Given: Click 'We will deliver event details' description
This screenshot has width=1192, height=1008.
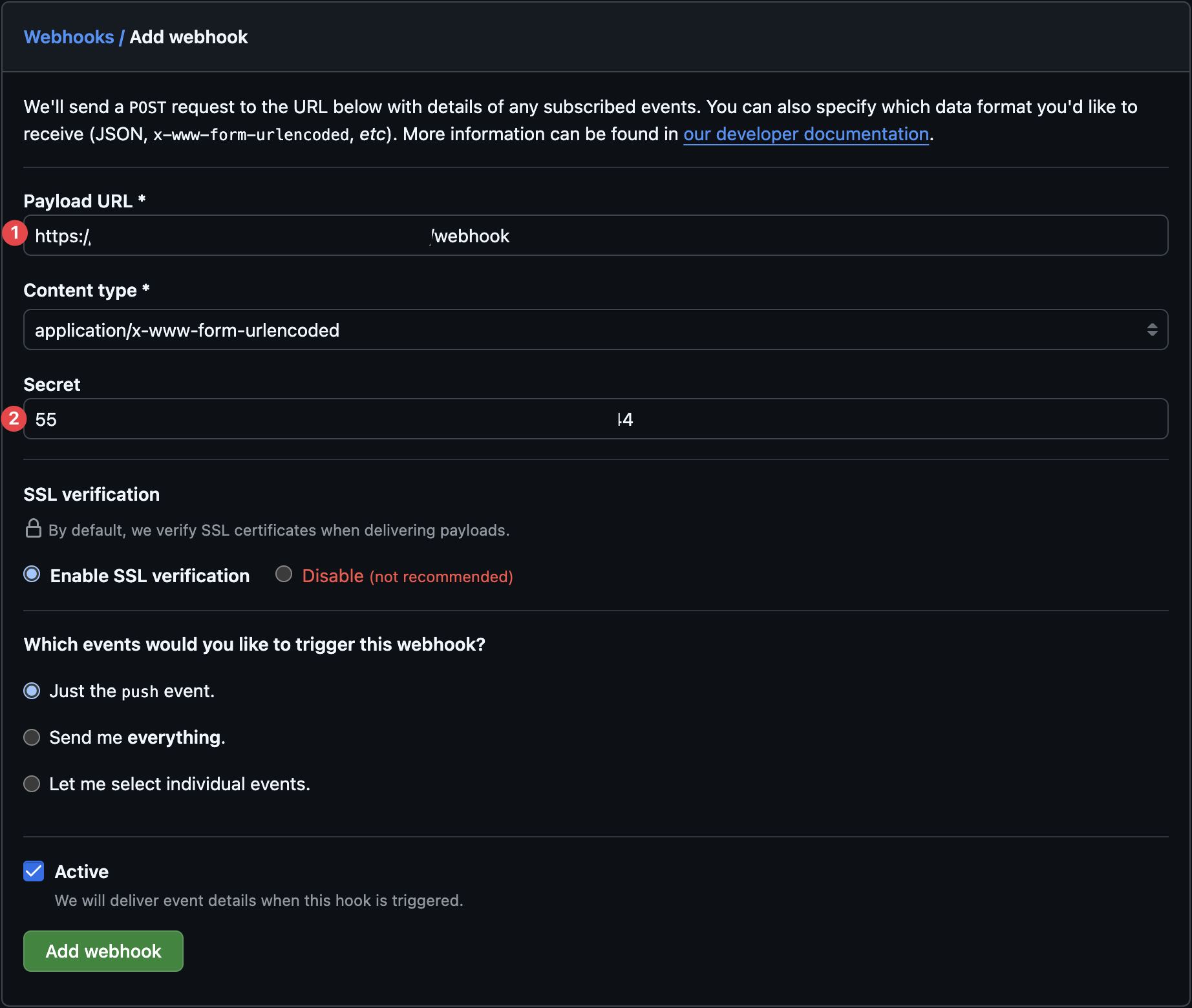Looking at the screenshot, I should point(259,900).
